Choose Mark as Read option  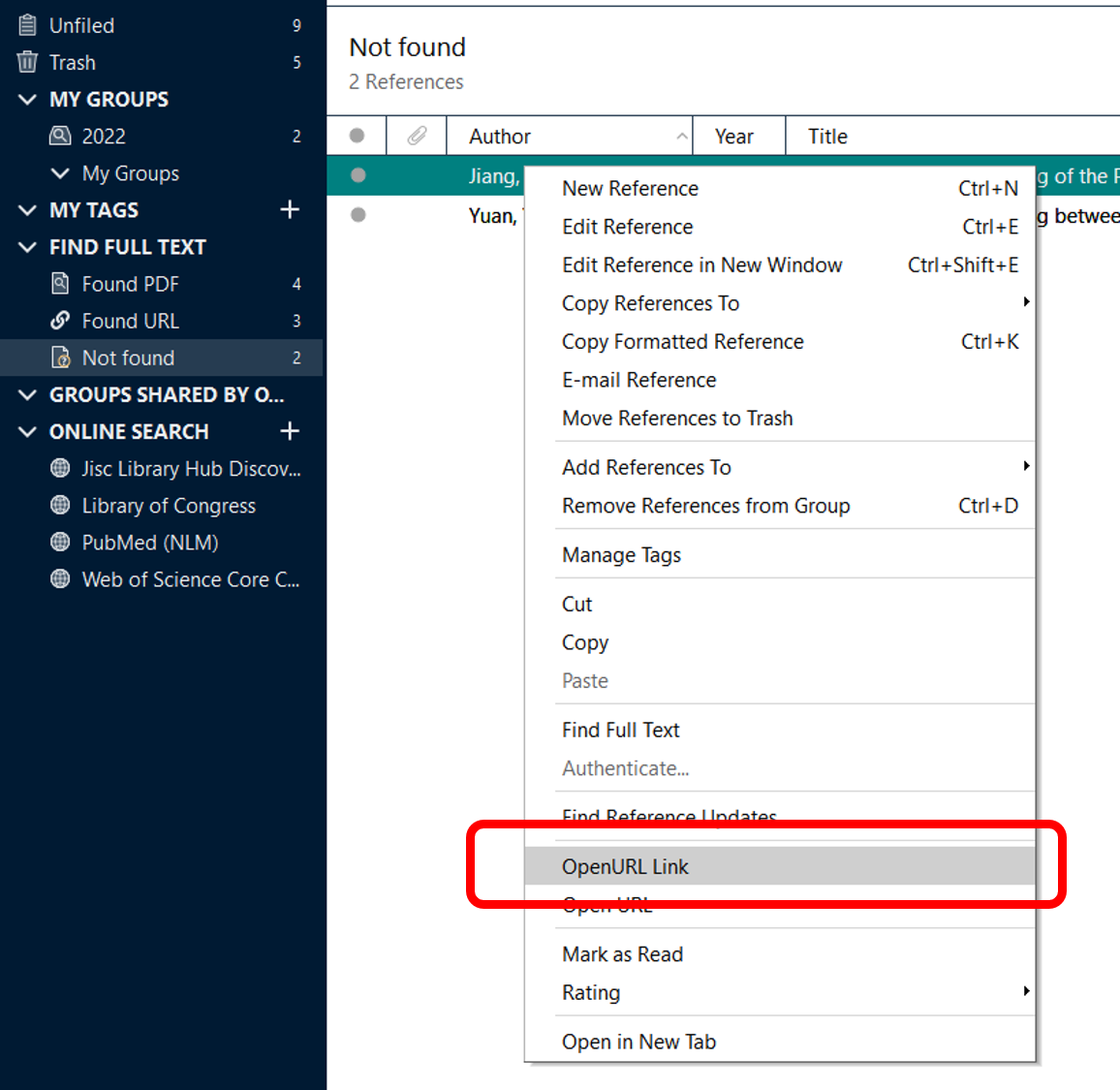(780, 954)
